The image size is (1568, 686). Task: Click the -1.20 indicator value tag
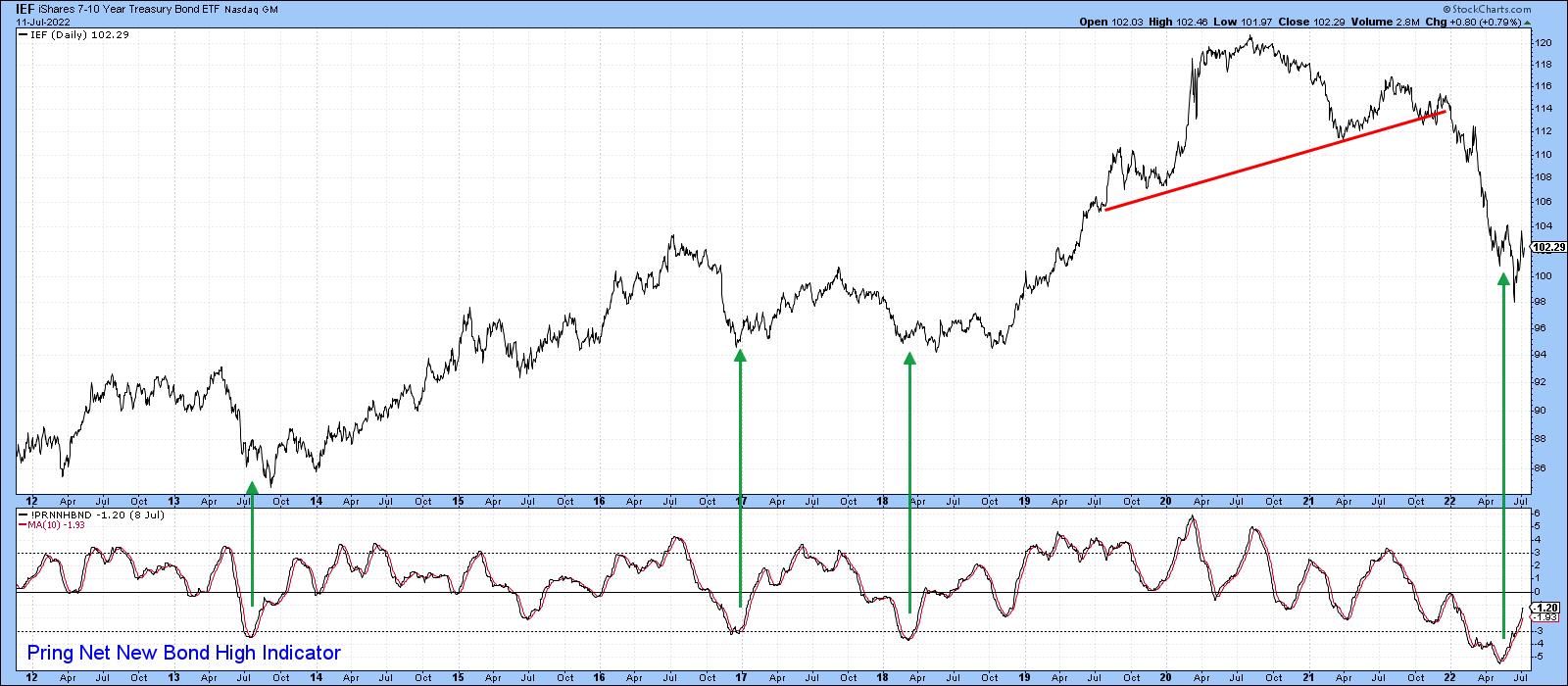(1544, 608)
